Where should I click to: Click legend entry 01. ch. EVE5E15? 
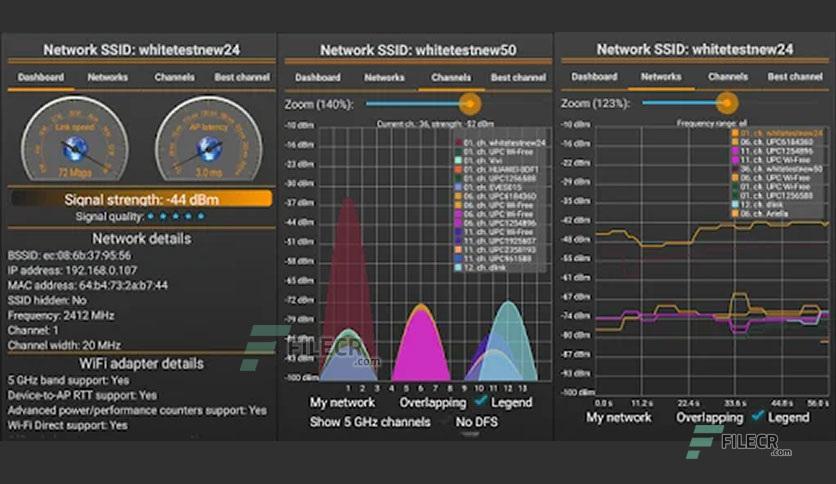(x=493, y=188)
